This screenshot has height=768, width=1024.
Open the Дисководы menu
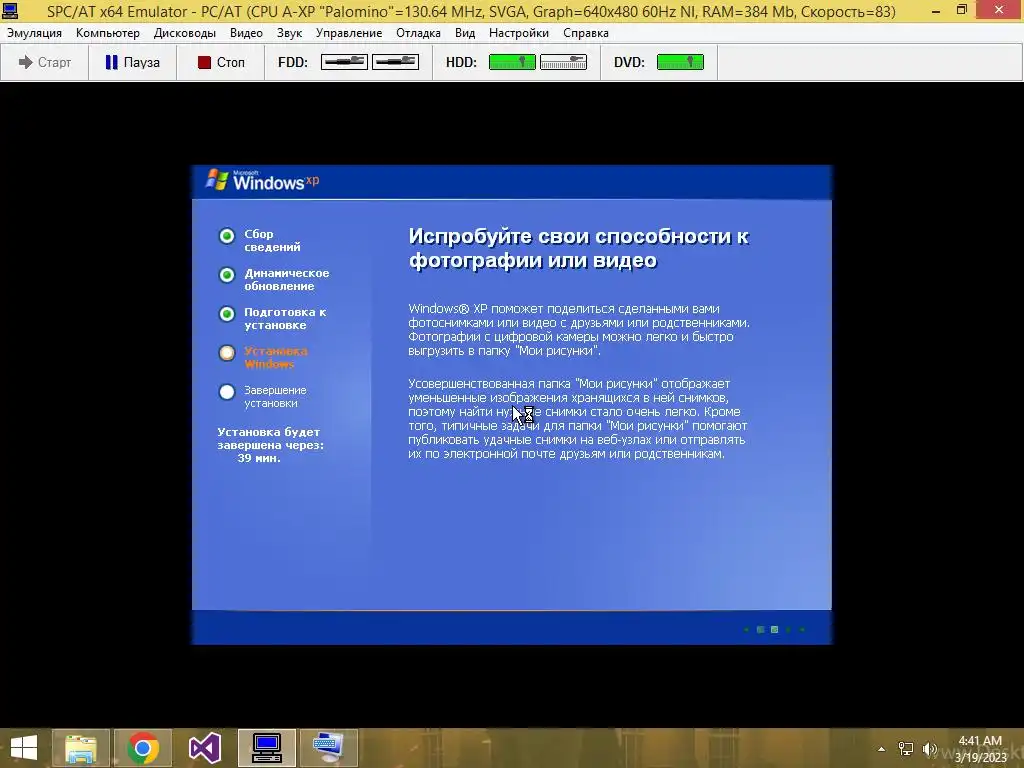(185, 33)
